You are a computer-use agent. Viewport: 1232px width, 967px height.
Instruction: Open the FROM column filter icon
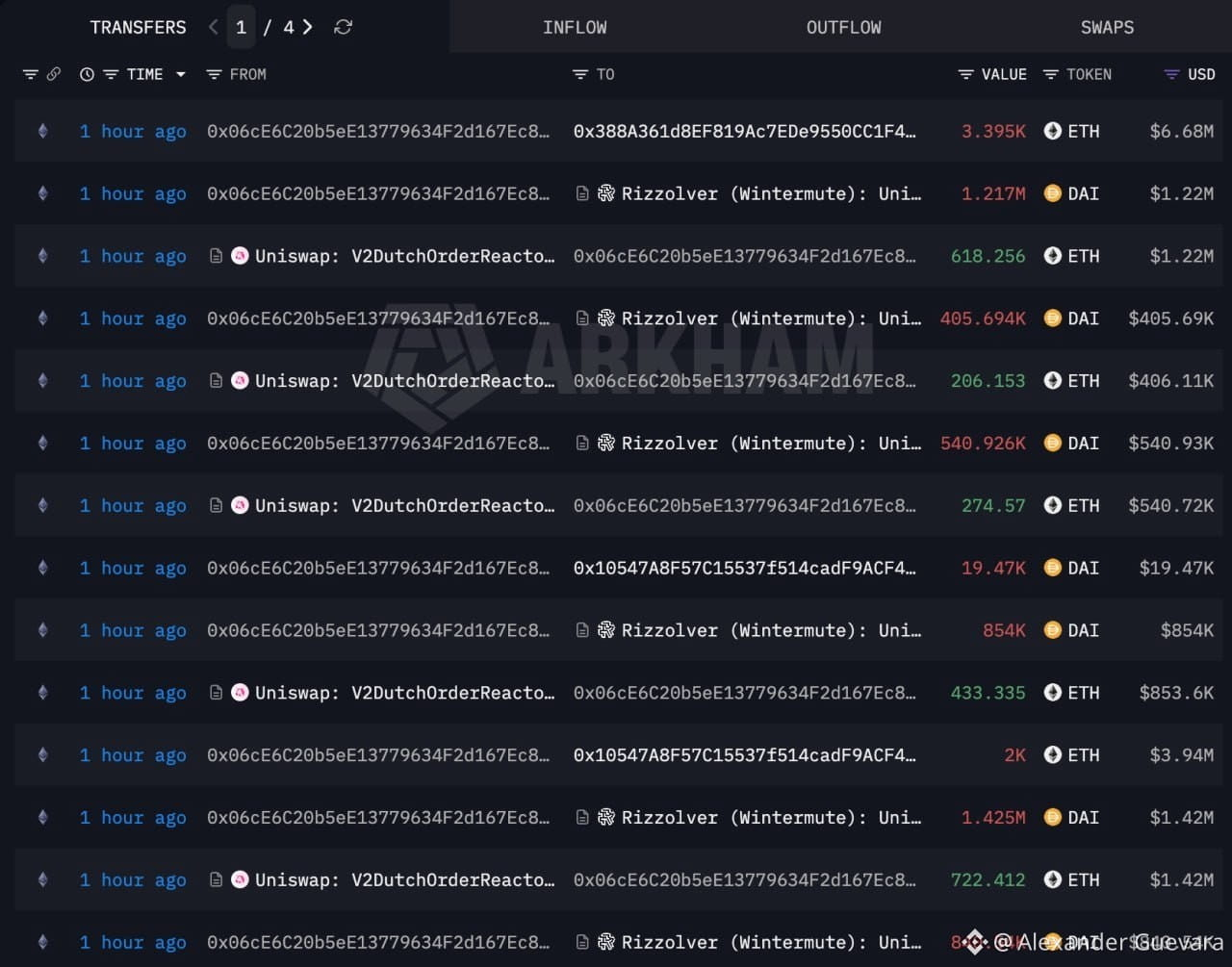click(x=214, y=74)
